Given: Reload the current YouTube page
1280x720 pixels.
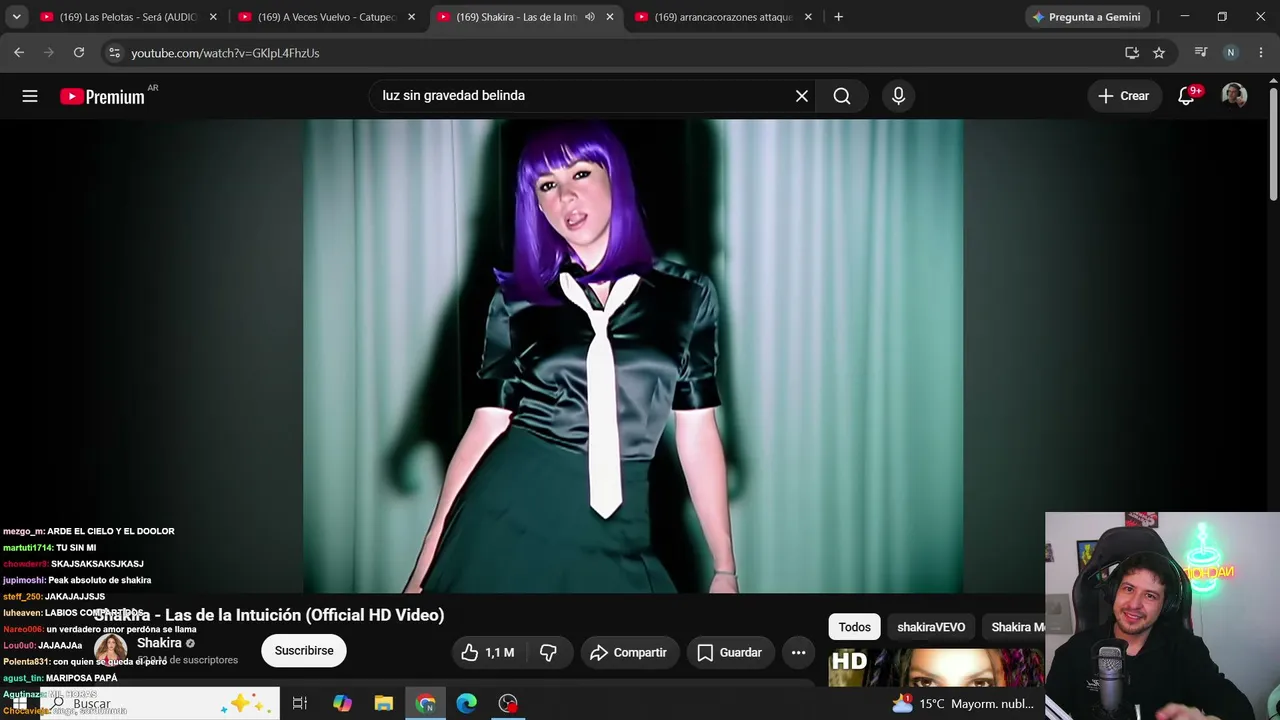Looking at the screenshot, I should pyautogui.click(x=79, y=53).
